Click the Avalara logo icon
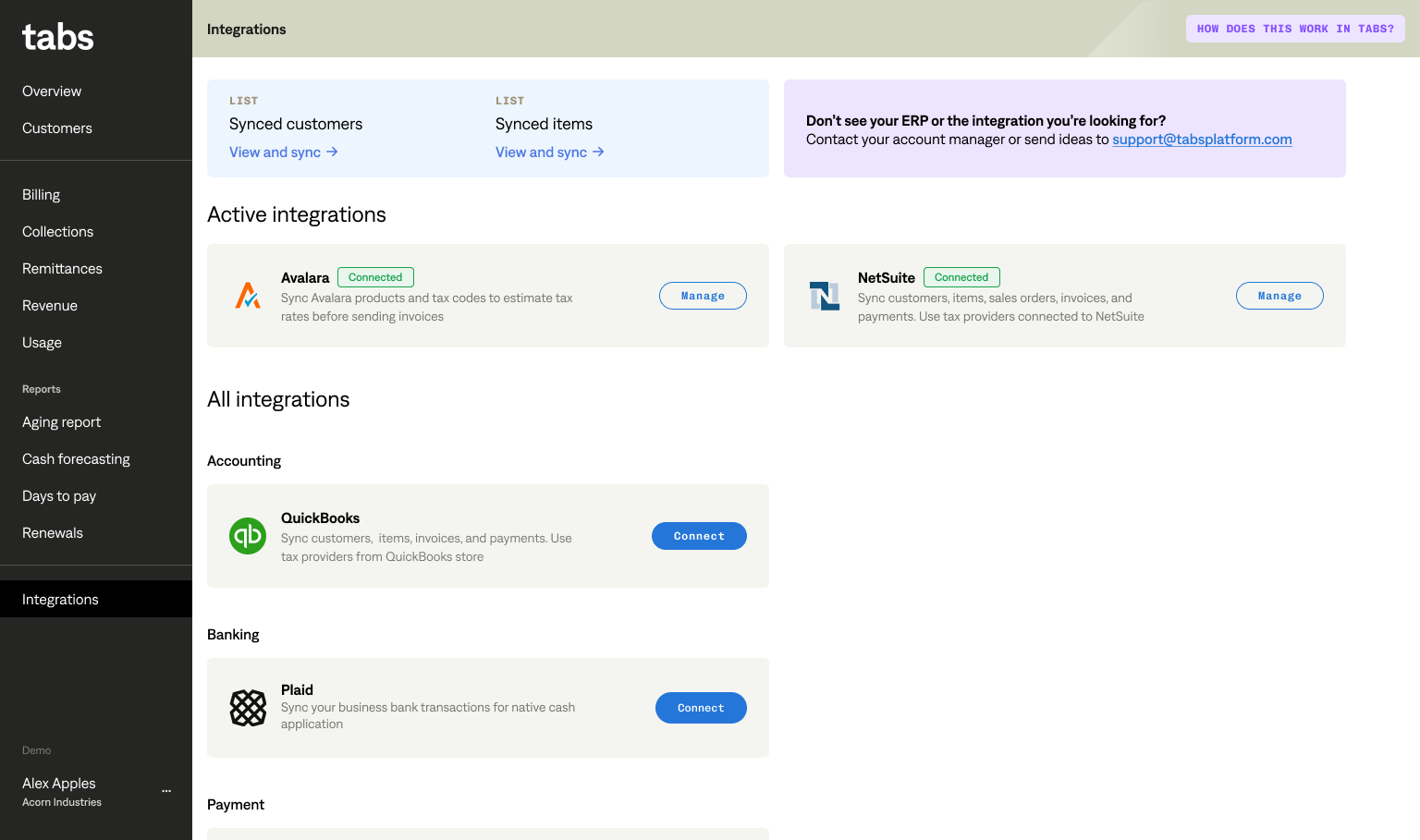1420x840 pixels. (248, 296)
